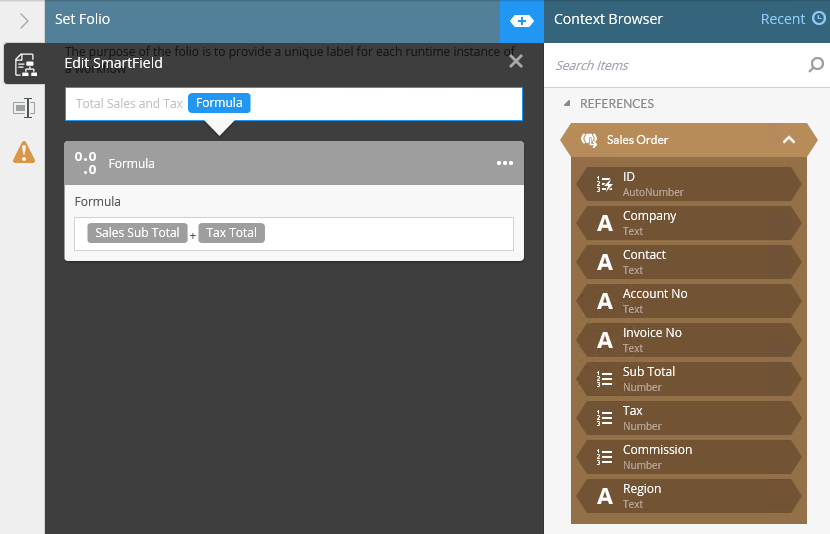Click the search magnifier icon
Image resolution: width=830 pixels, height=534 pixels.
816,65
